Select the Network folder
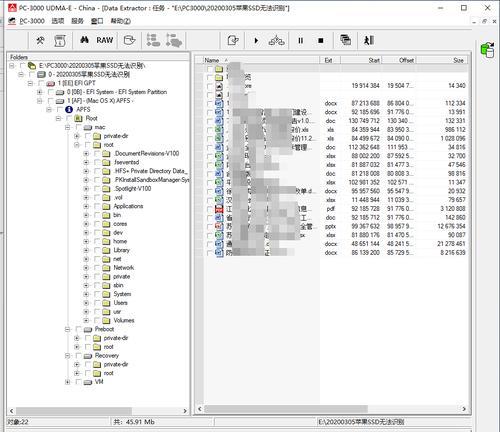The width and height of the screenshot is (500, 432). click(x=124, y=268)
